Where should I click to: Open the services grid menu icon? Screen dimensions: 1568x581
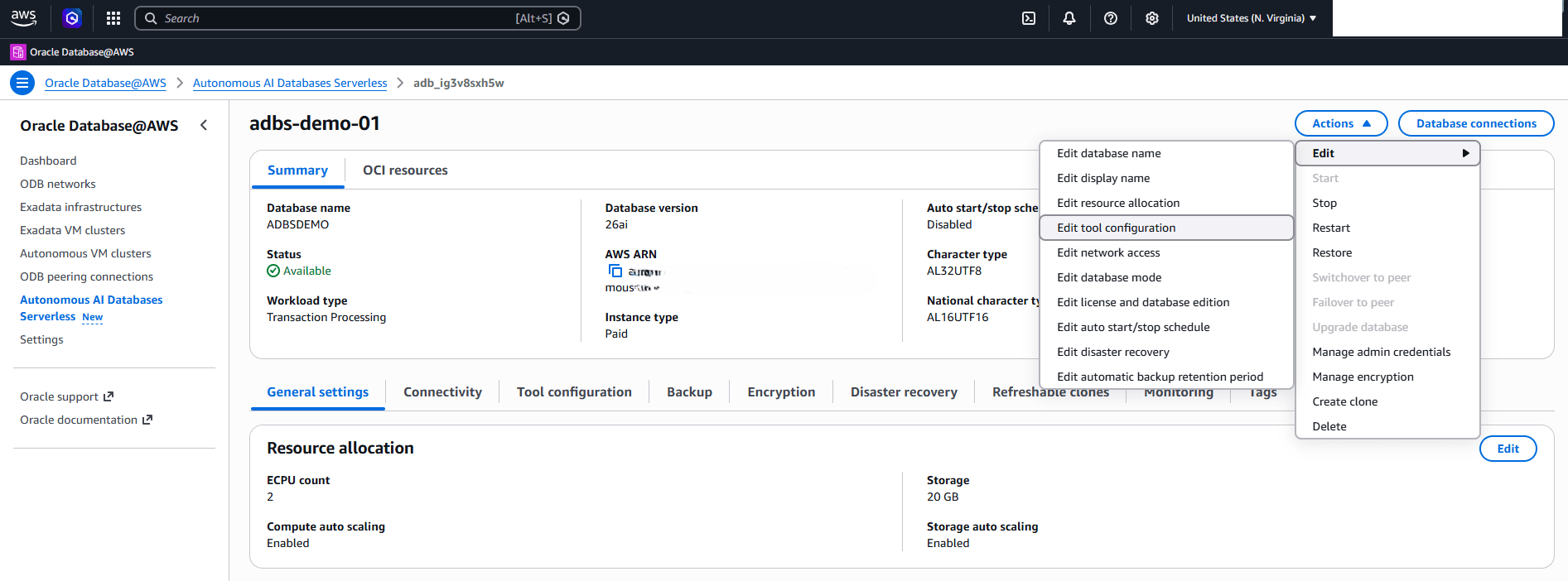[x=113, y=18]
